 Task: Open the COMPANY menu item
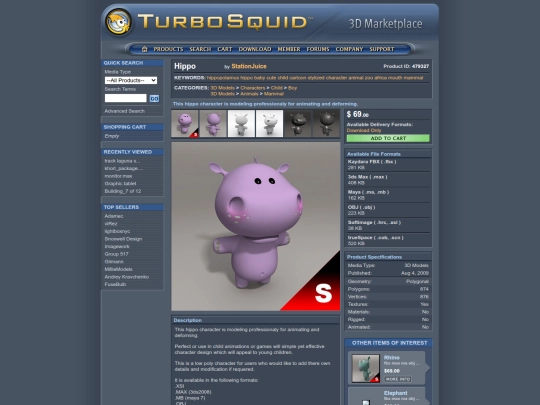(349, 49)
